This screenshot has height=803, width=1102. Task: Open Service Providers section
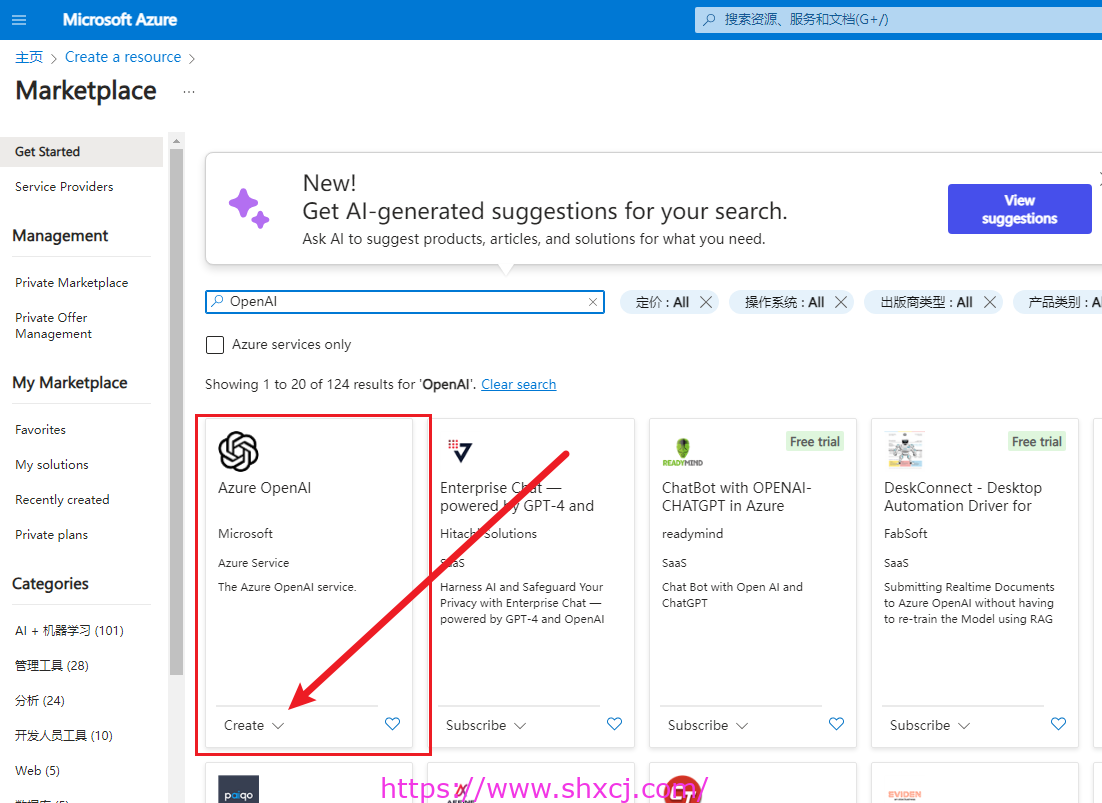coord(64,187)
